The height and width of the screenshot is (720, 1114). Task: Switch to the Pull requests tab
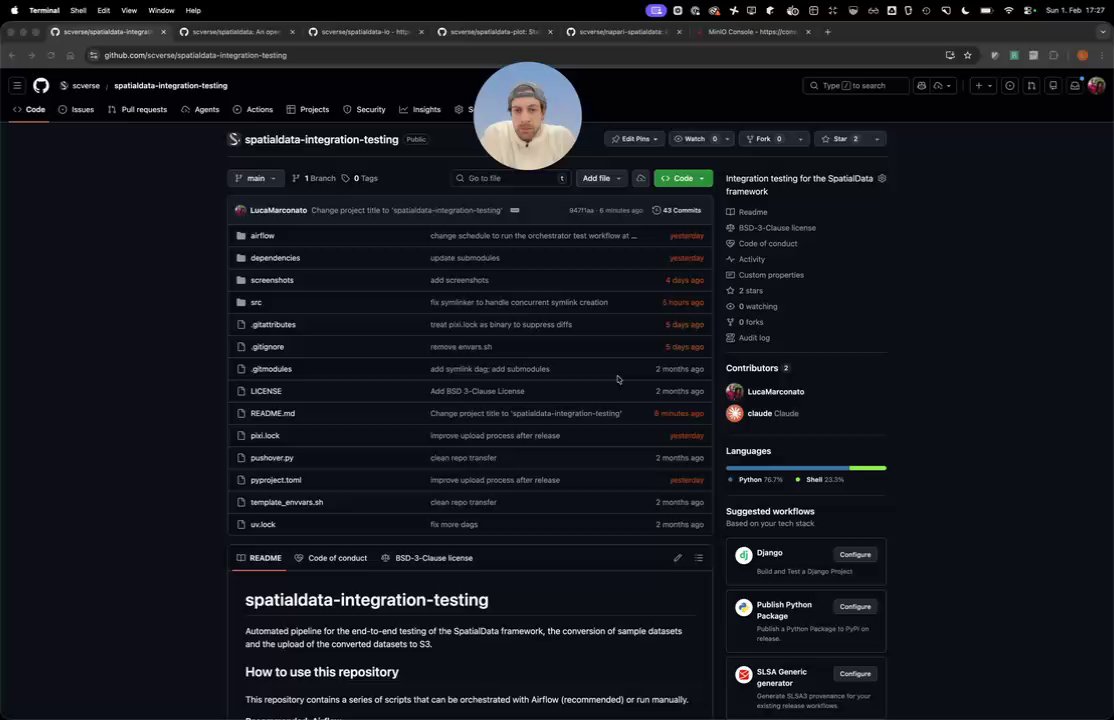tap(137, 109)
